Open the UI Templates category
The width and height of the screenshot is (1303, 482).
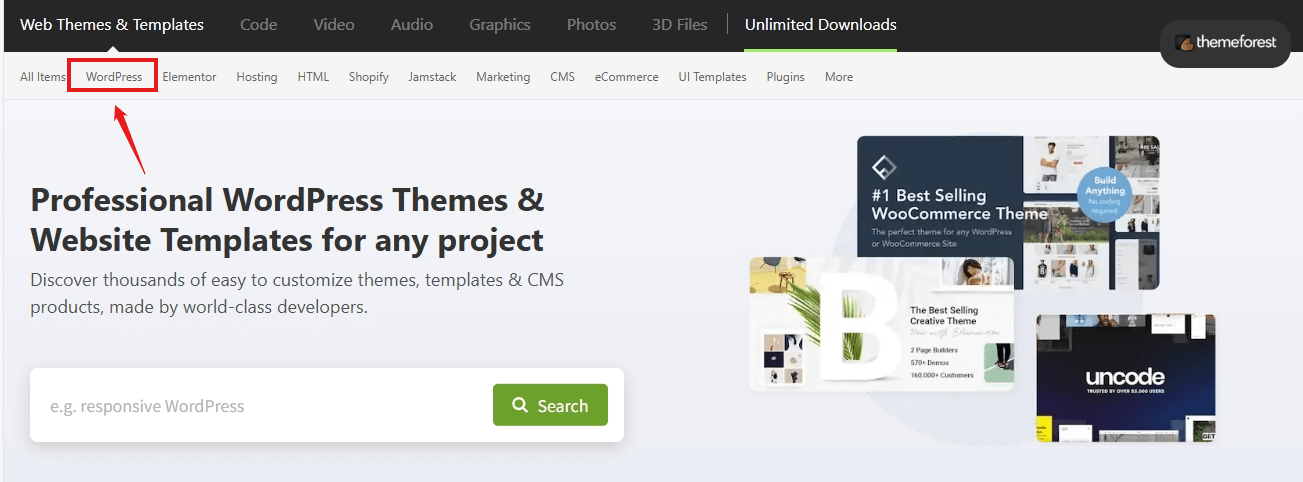coord(712,77)
